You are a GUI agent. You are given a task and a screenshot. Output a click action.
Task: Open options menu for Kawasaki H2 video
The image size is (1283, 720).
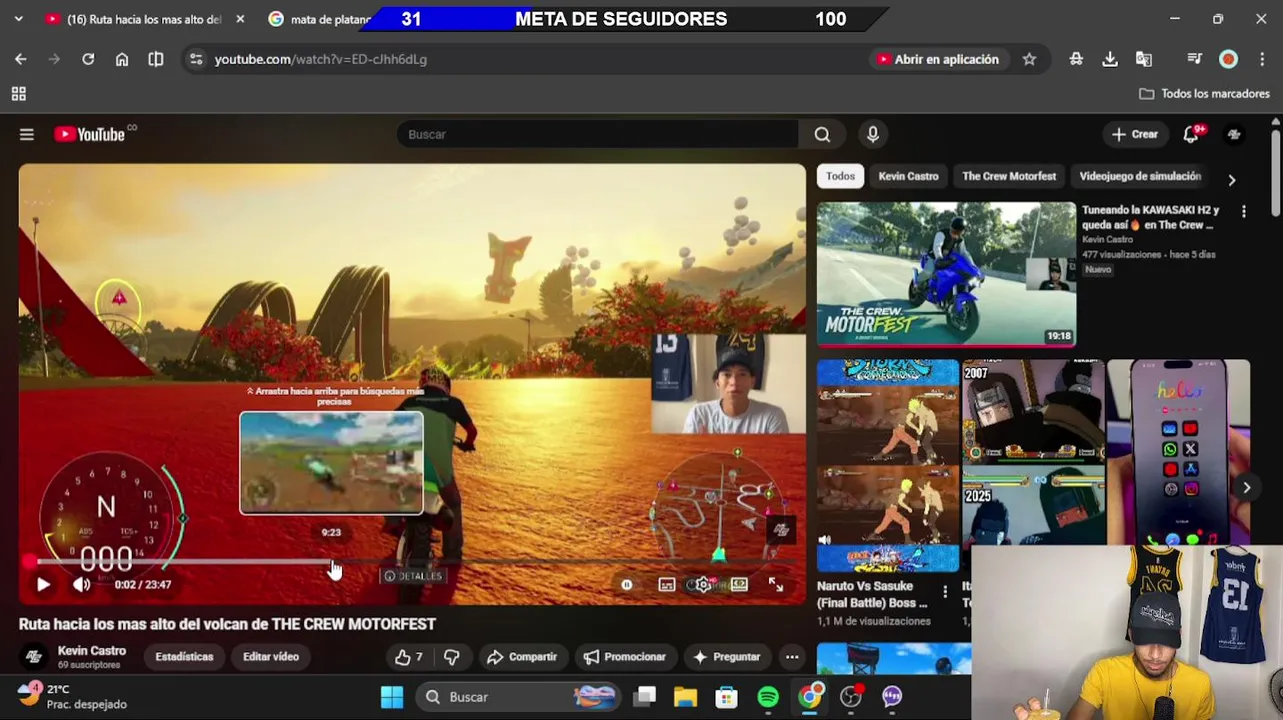click(1244, 212)
